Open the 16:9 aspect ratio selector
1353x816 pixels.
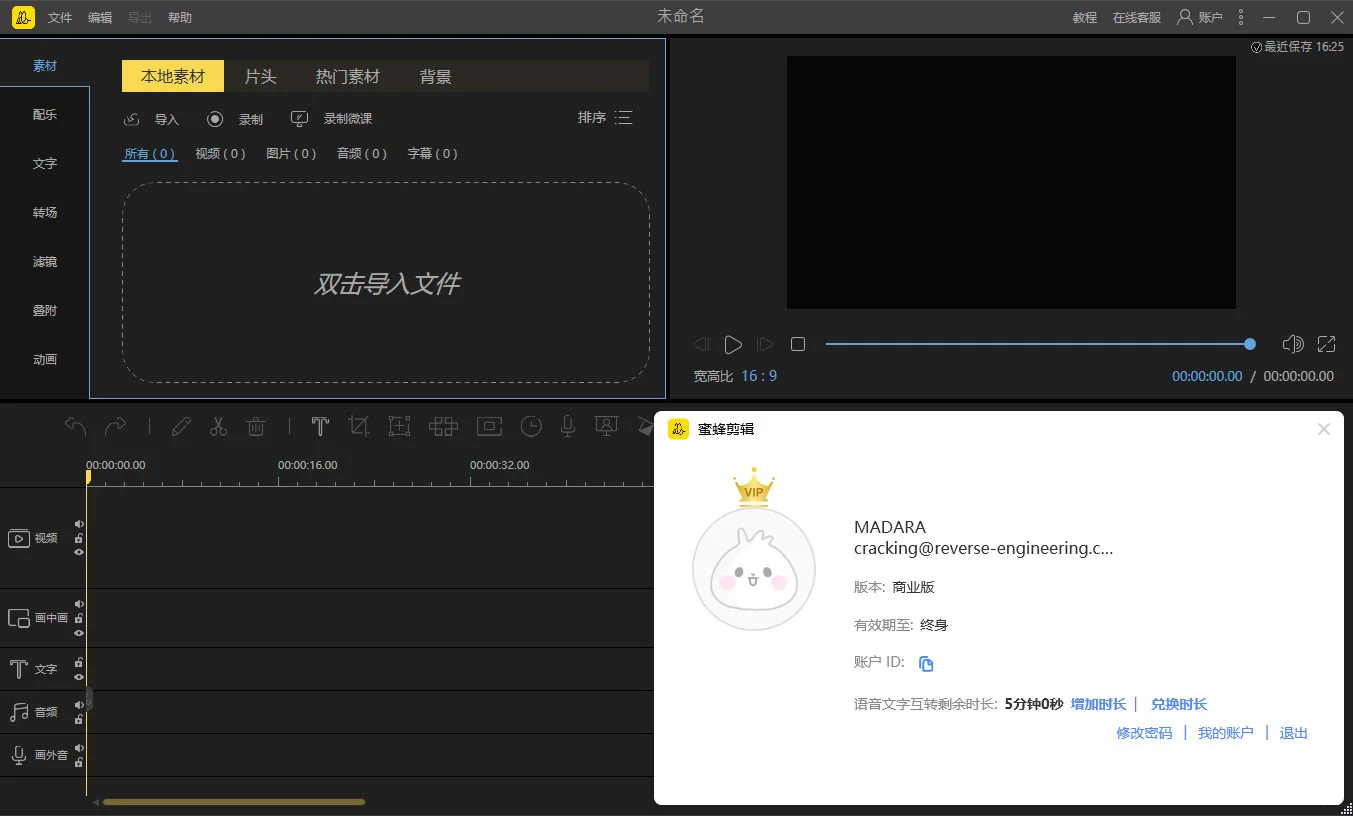pos(759,375)
